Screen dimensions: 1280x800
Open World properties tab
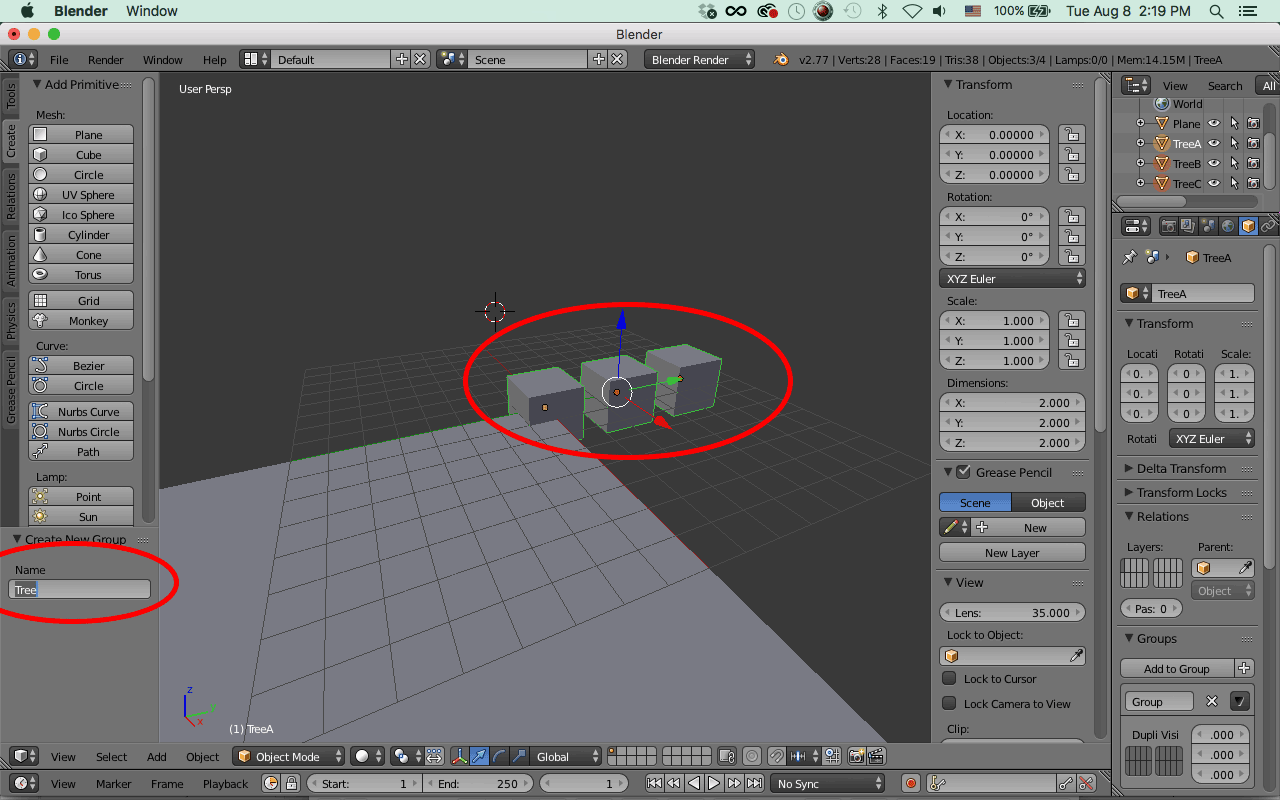(1228, 226)
